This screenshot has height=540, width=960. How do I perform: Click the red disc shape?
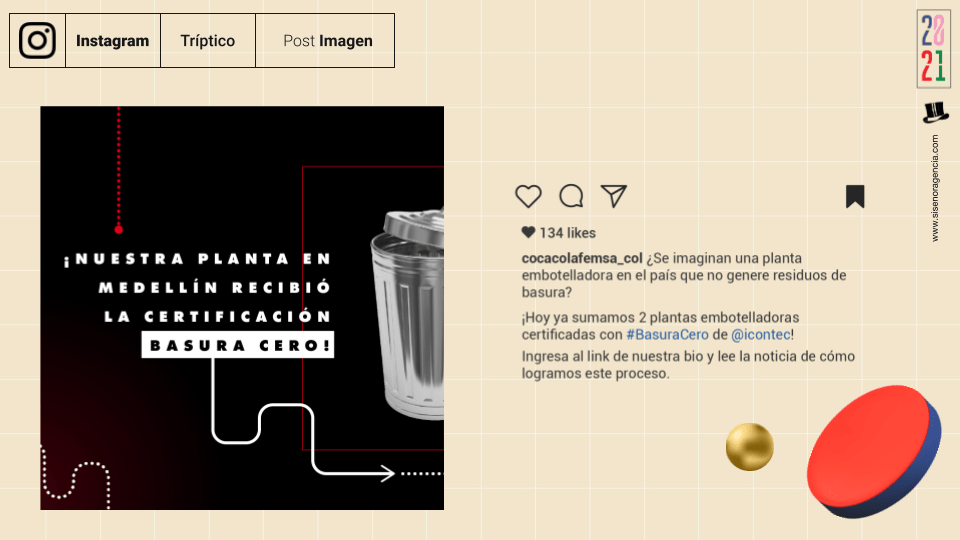click(x=874, y=452)
